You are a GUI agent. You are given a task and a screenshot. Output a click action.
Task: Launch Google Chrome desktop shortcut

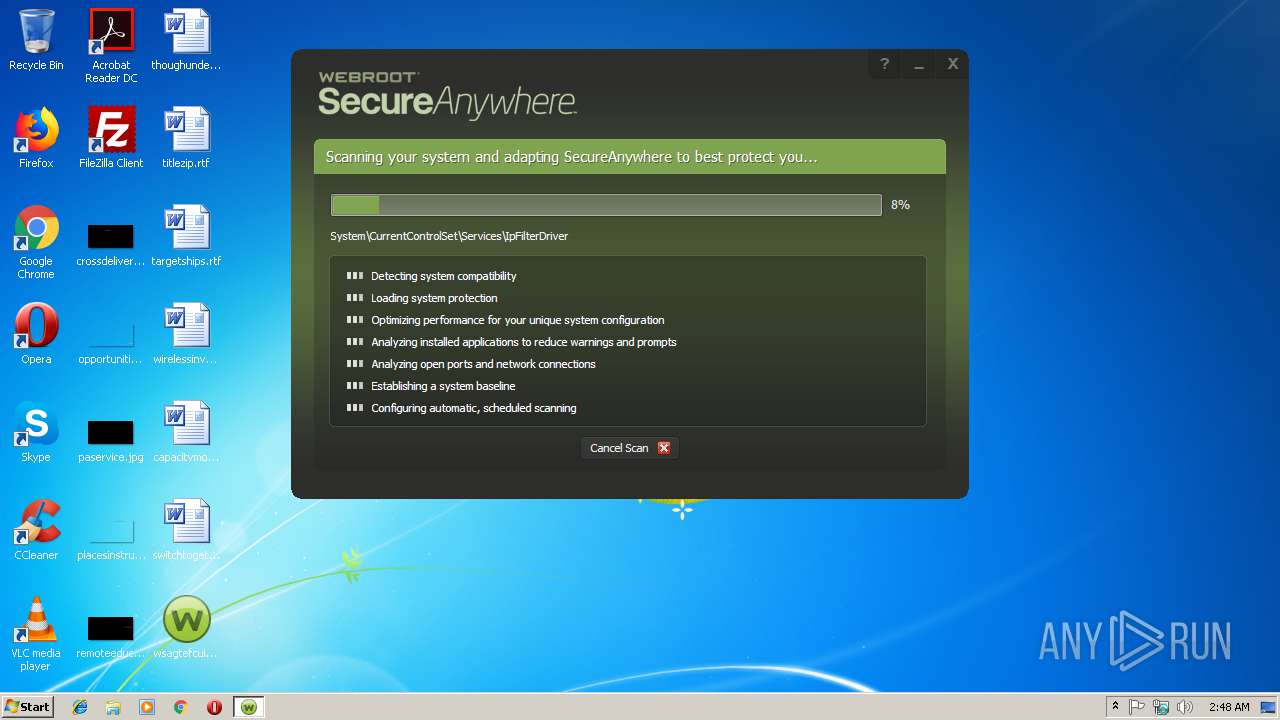pos(36,242)
